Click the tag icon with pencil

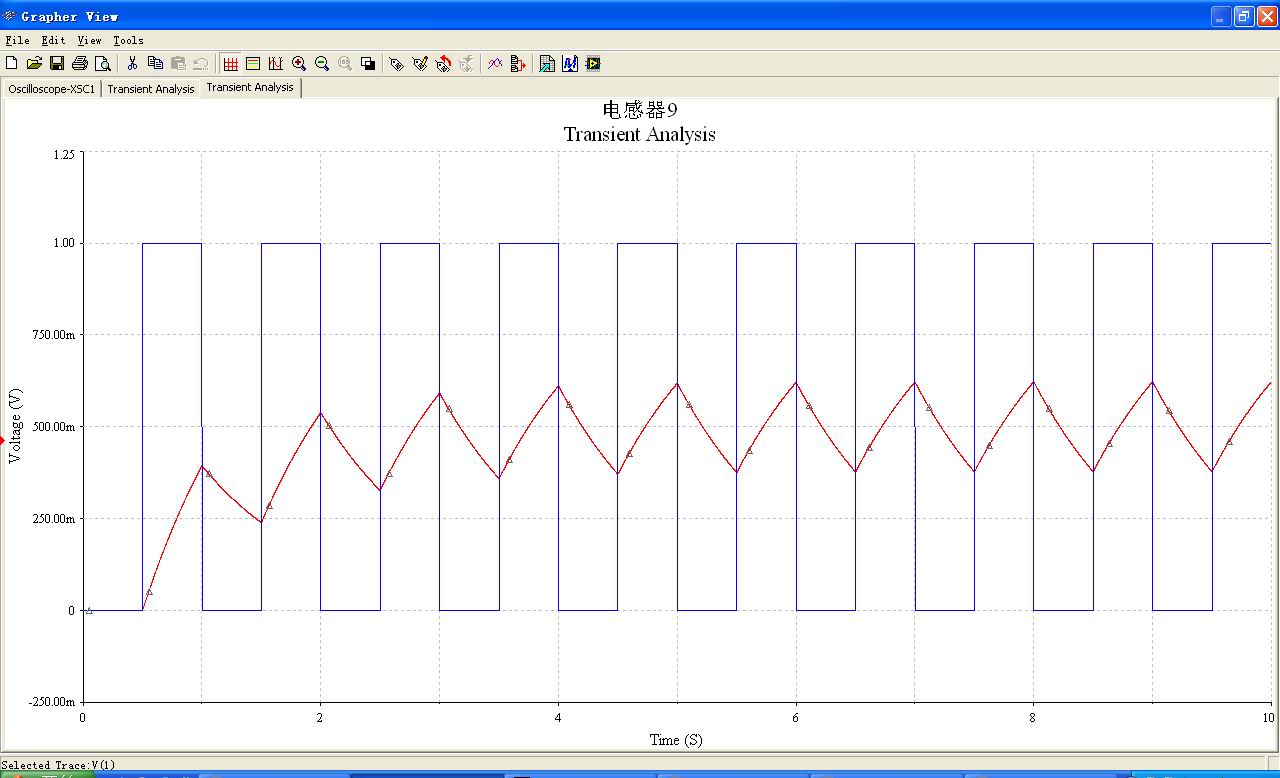point(420,63)
